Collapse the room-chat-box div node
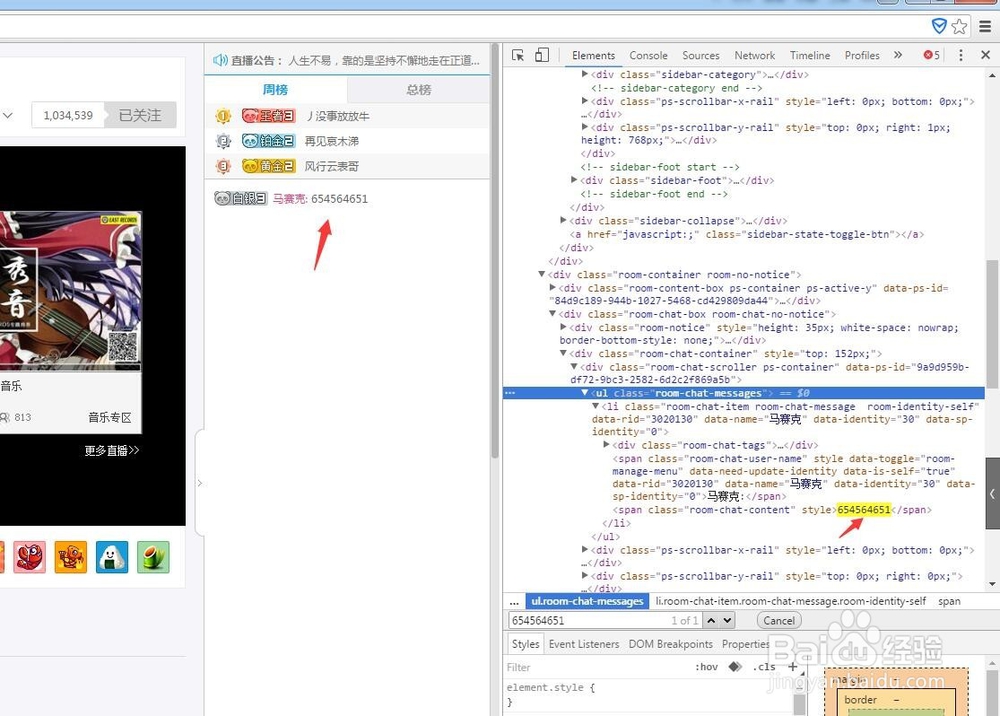This screenshot has width=1000, height=716. pyautogui.click(x=552, y=314)
